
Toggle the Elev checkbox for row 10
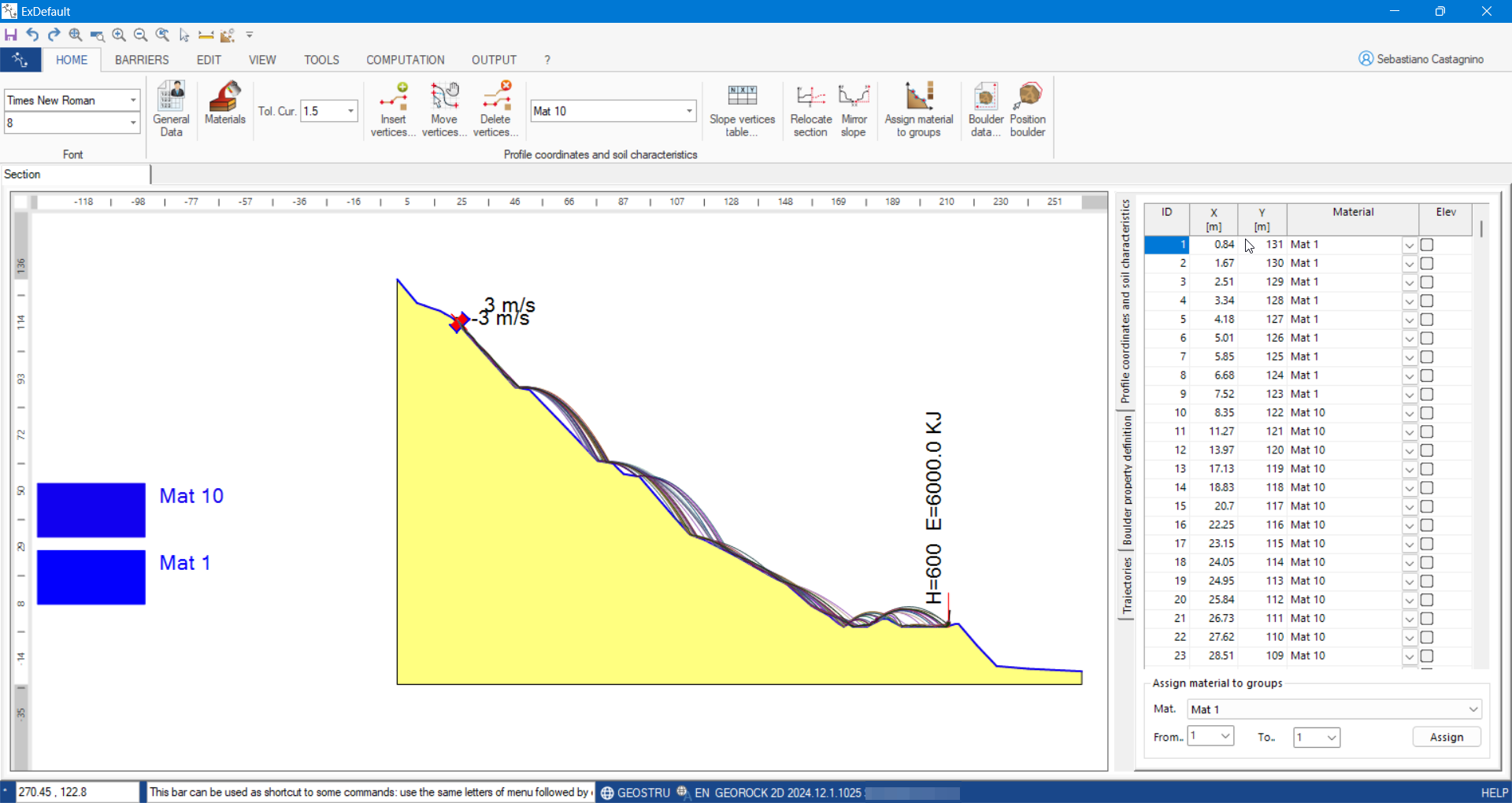coord(1427,413)
